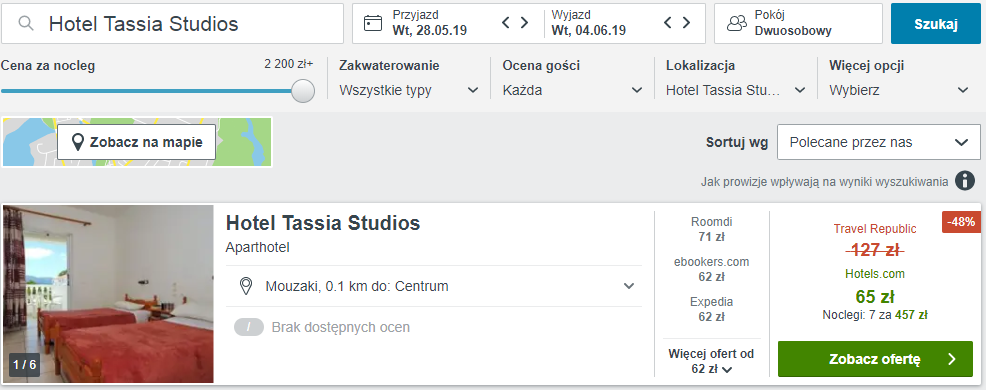Open the Pokój Dwuosobowy room selector
986x390 pixels.
coord(798,24)
